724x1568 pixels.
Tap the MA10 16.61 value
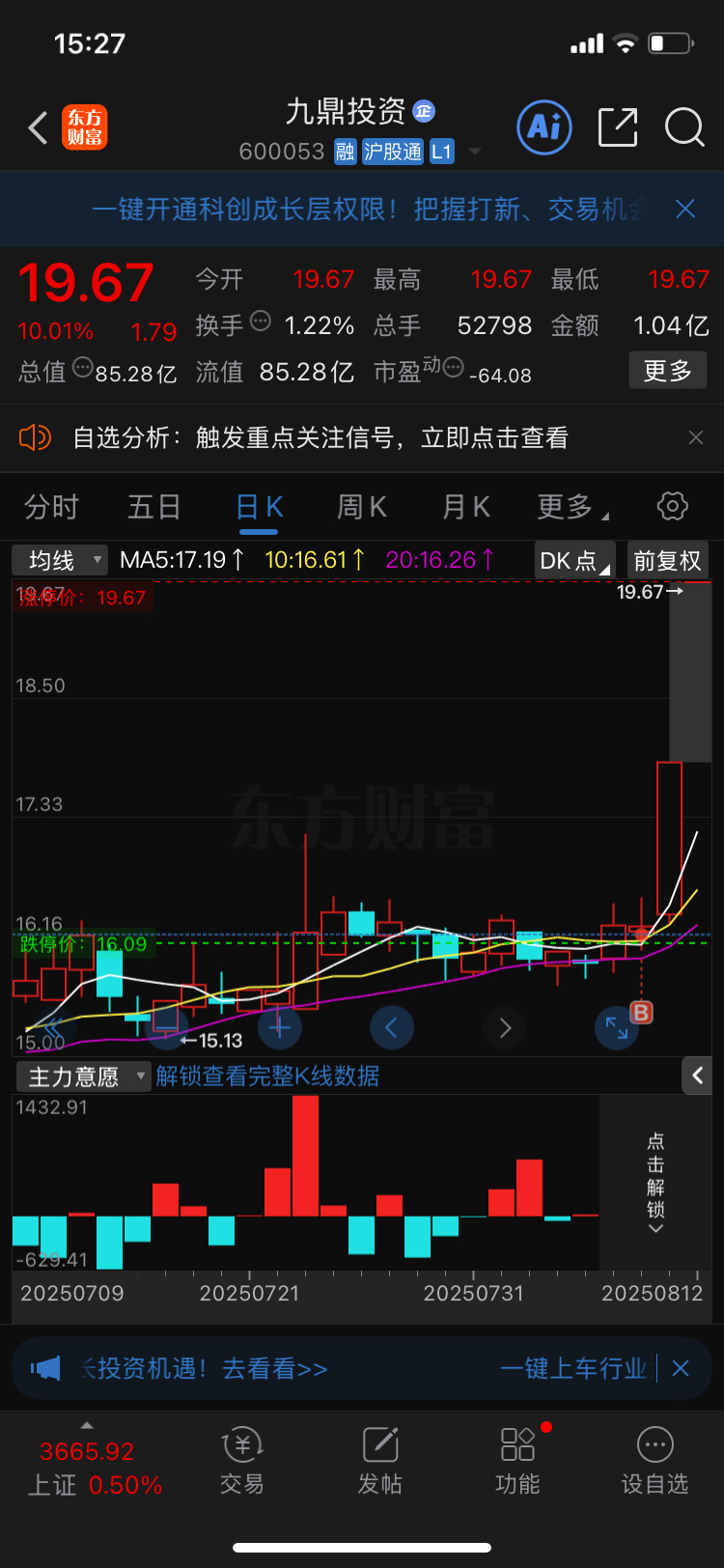coord(315,560)
